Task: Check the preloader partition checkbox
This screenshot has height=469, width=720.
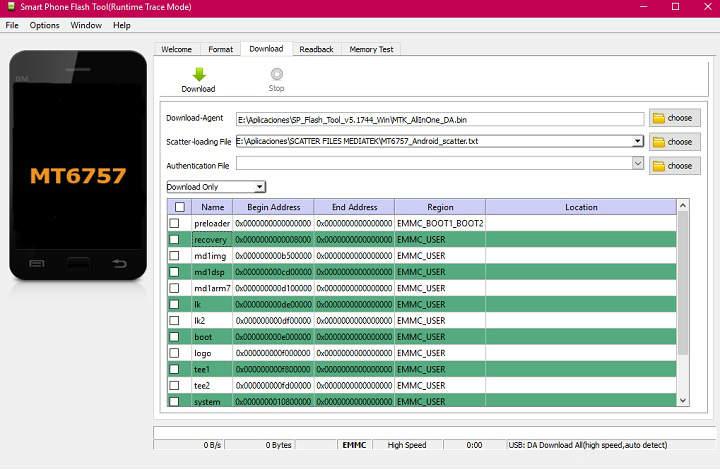Action: pyautogui.click(x=174, y=223)
